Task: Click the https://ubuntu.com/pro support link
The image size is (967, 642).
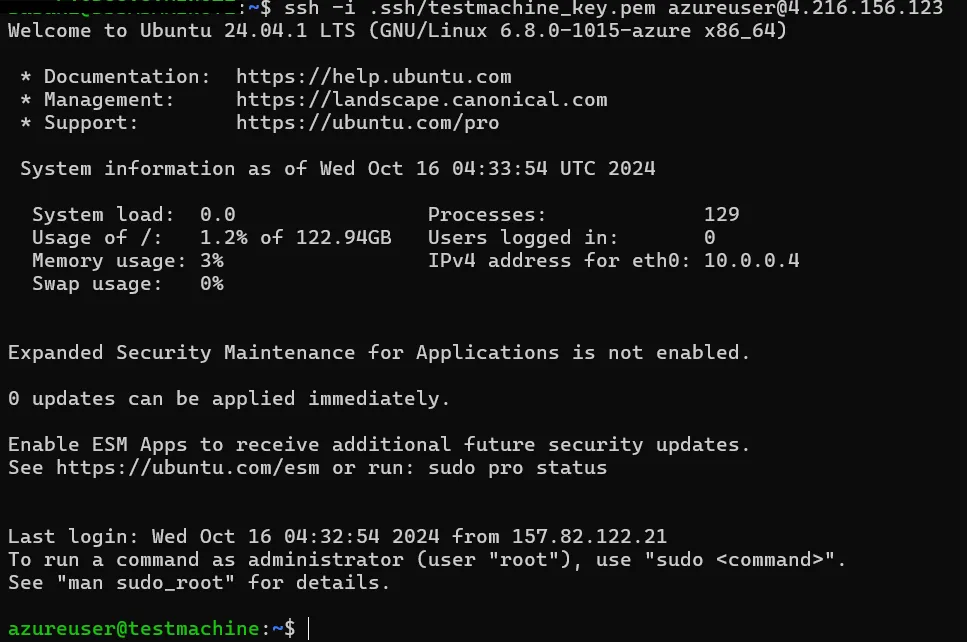Action: click(367, 123)
